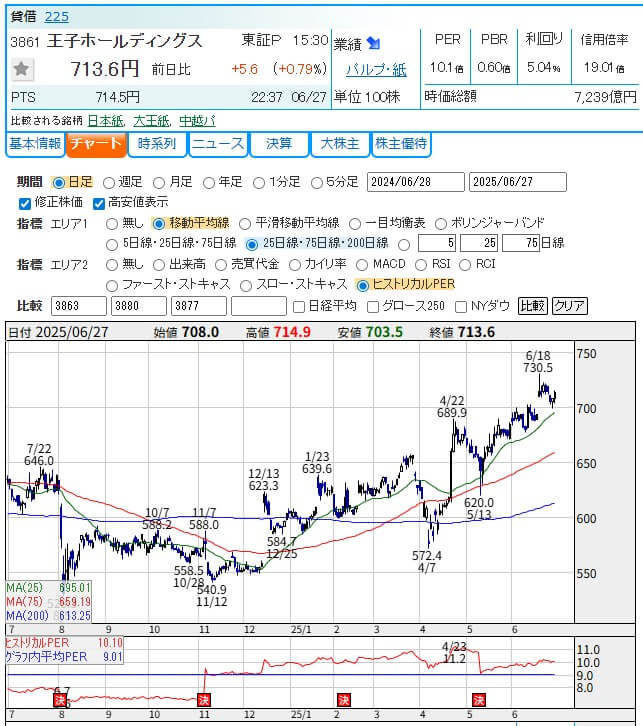Open the 日本紙 comparison stock link

(106, 121)
